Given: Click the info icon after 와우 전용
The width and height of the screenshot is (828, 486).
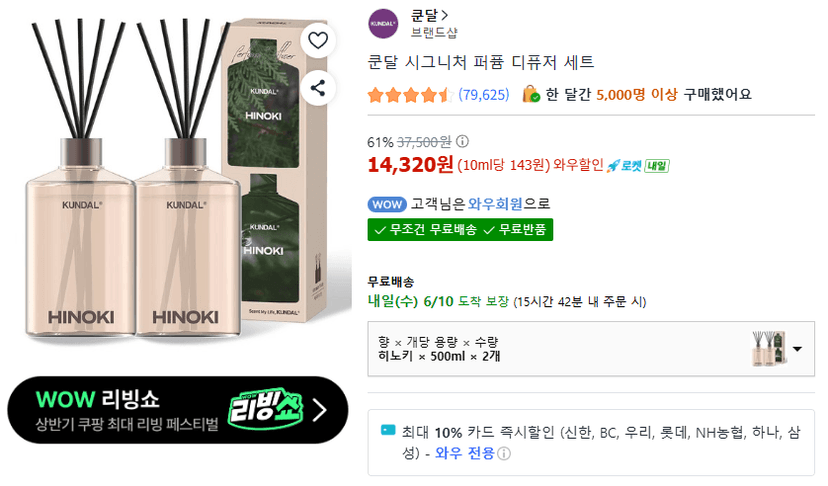Looking at the screenshot, I should coord(504,453).
